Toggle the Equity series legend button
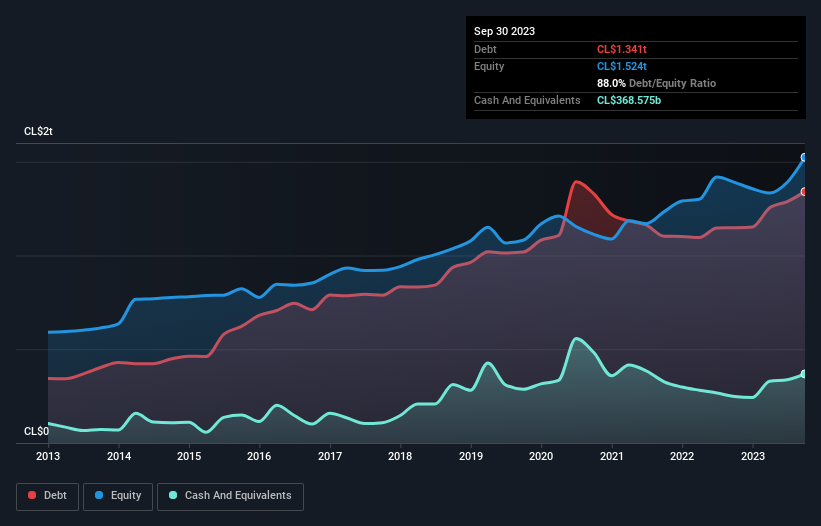The image size is (821, 526). pos(117,495)
